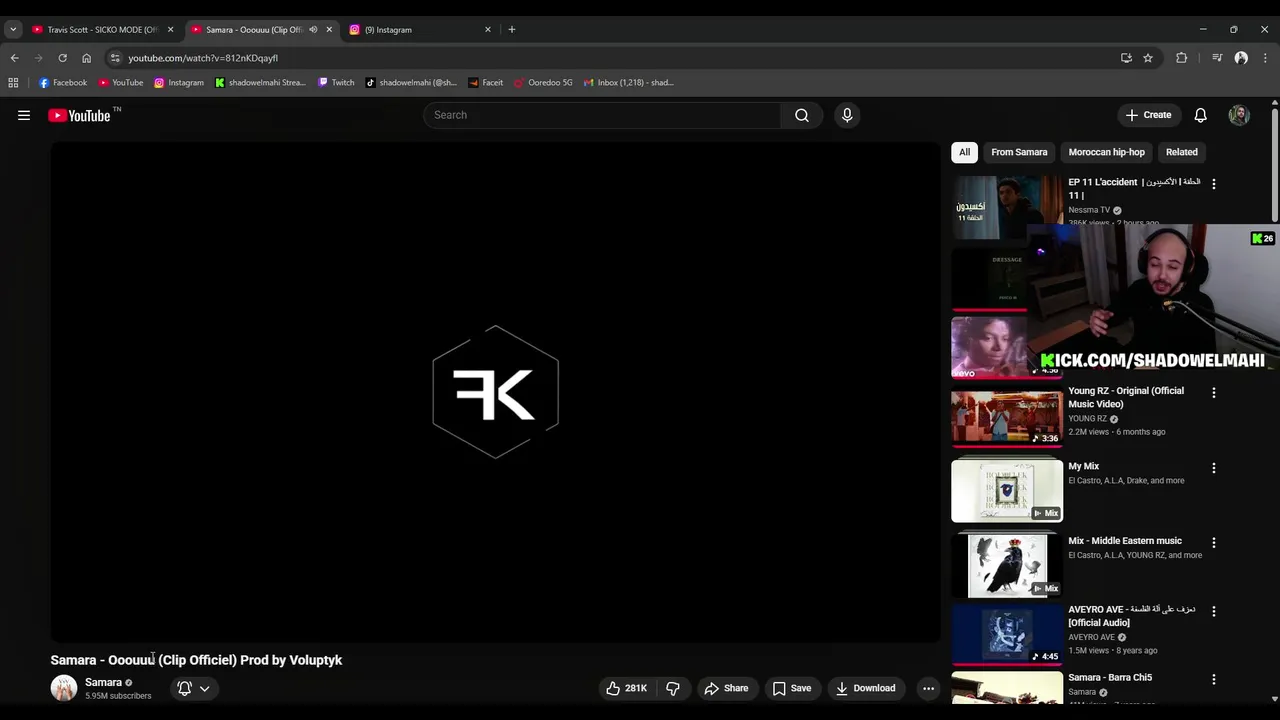Open Mix - Middle Eastern music title
Screen dimensions: 1280x720
(x=1125, y=541)
